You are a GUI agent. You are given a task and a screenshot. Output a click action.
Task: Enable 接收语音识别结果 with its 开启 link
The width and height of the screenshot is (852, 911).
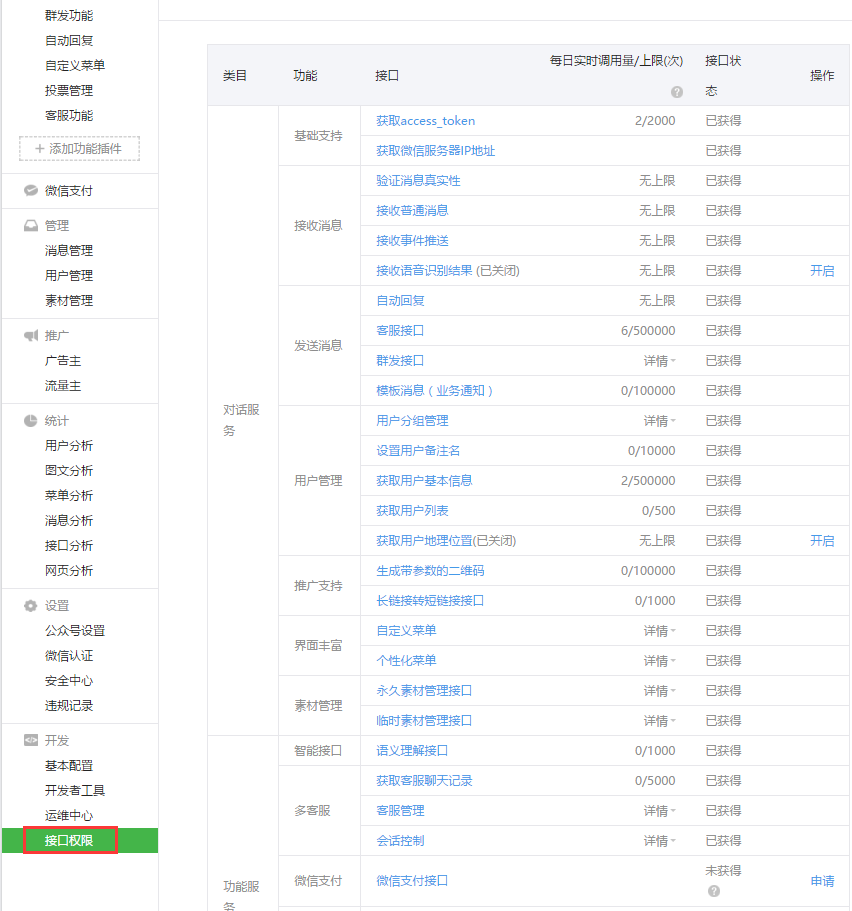pyautogui.click(x=822, y=271)
